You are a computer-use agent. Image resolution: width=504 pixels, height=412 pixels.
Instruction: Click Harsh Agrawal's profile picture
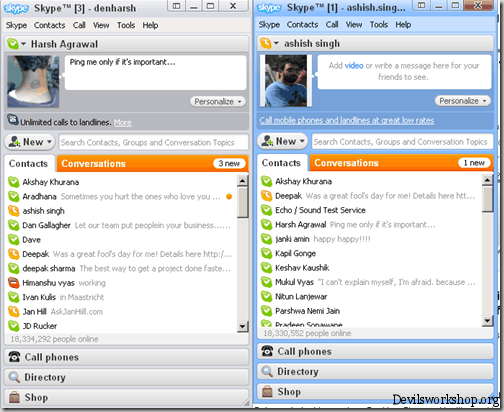[33, 82]
